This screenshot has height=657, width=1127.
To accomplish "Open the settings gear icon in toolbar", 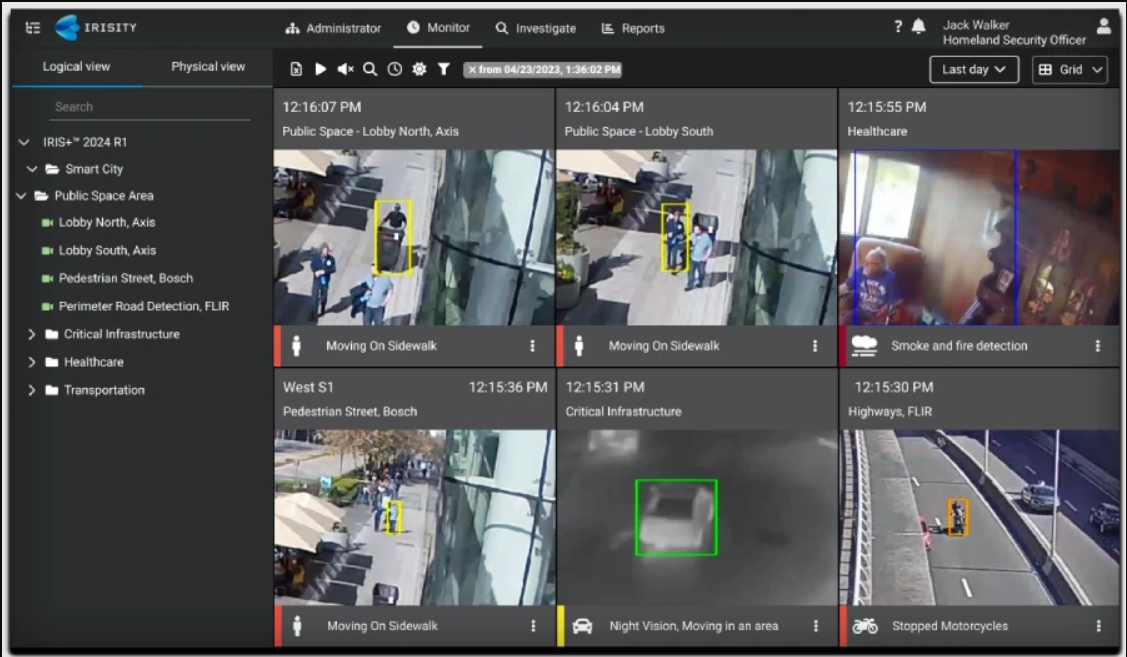I will point(419,69).
